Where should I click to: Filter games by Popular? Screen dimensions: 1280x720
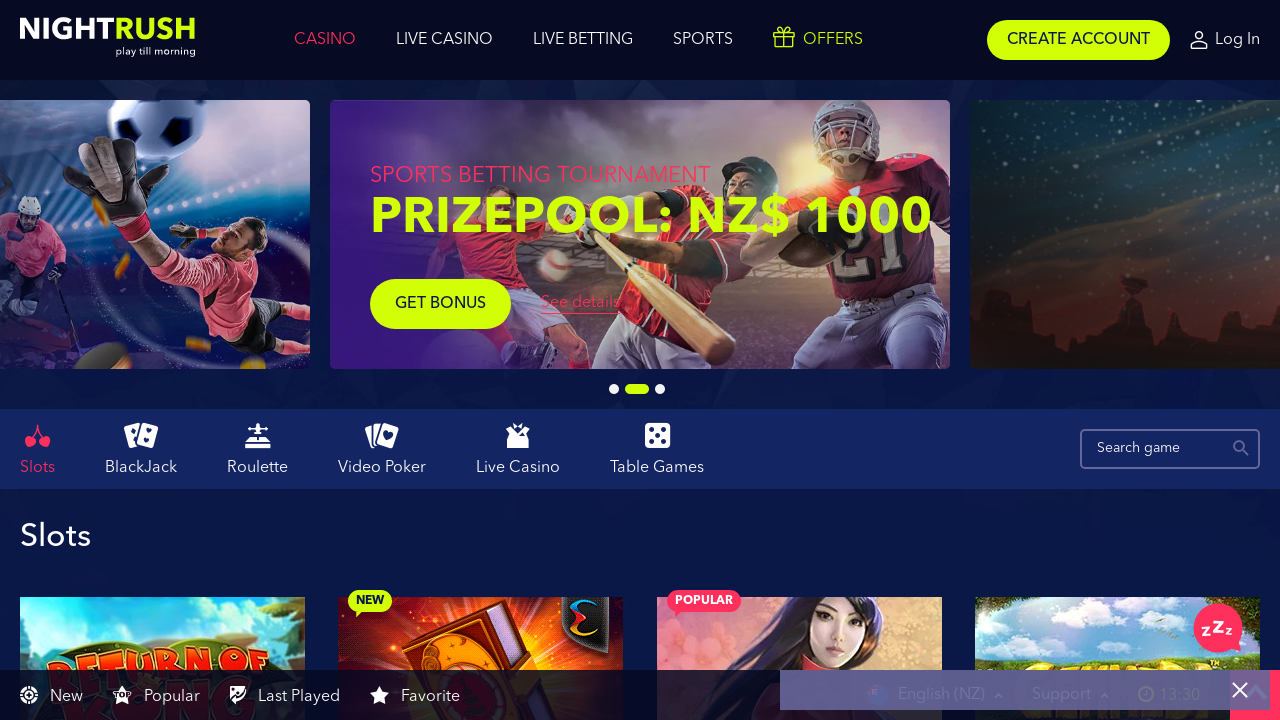156,695
